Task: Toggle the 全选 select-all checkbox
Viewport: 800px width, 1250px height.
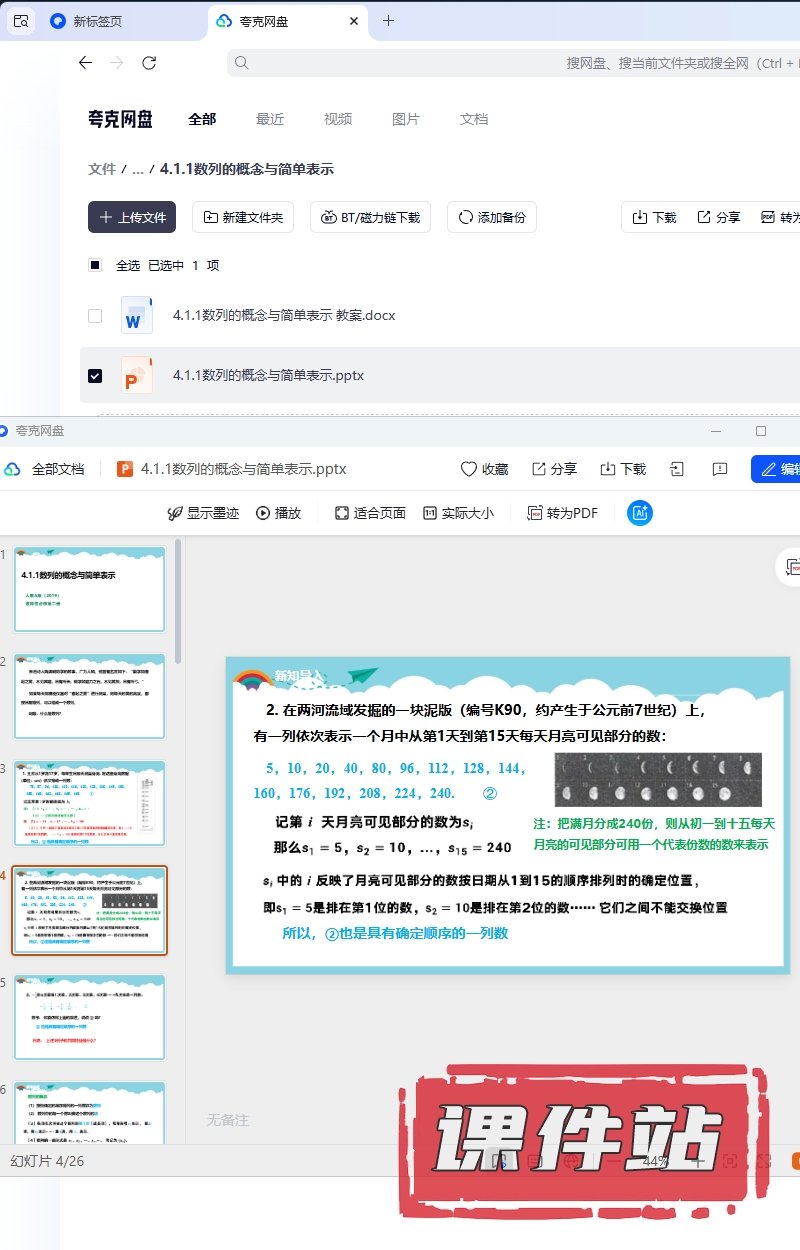Action: [95, 266]
